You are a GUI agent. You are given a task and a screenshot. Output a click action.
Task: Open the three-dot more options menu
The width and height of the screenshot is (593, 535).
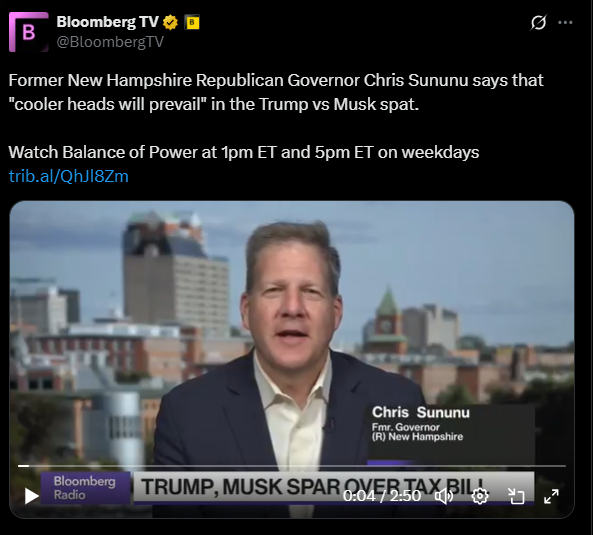click(x=565, y=23)
